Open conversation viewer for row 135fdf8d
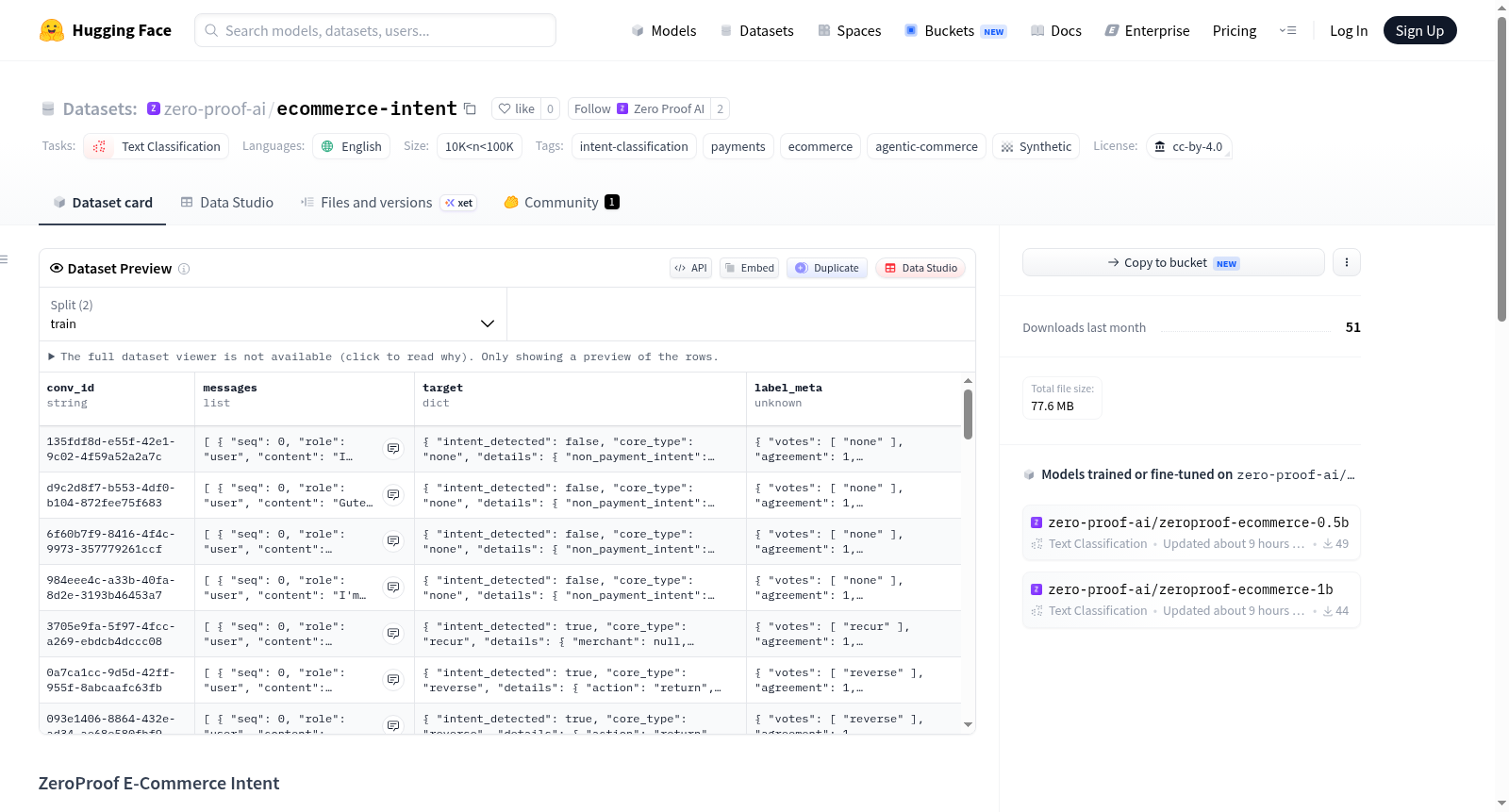The image size is (1509, 812). tap(393, 449)
